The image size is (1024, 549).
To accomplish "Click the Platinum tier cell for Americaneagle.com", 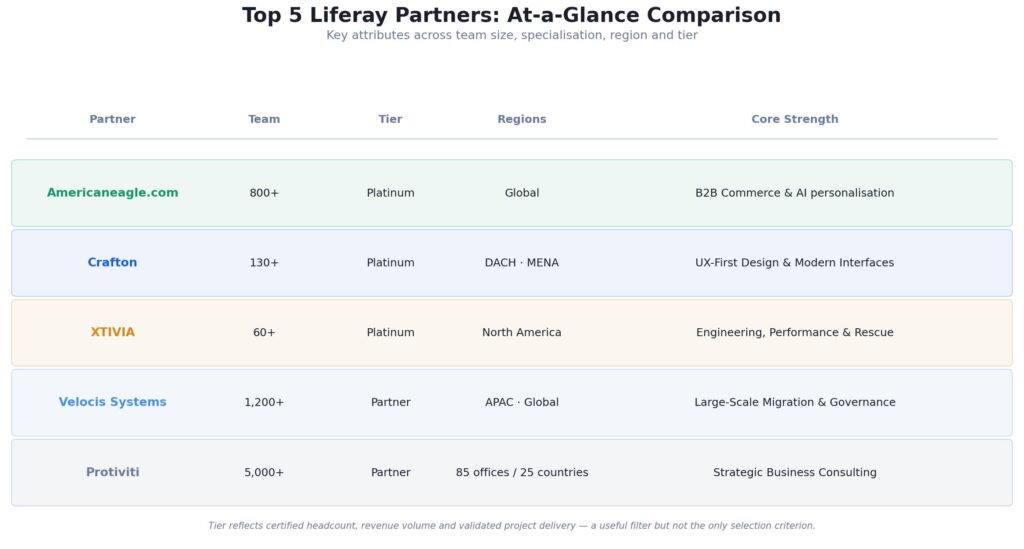I will point(391,193).
